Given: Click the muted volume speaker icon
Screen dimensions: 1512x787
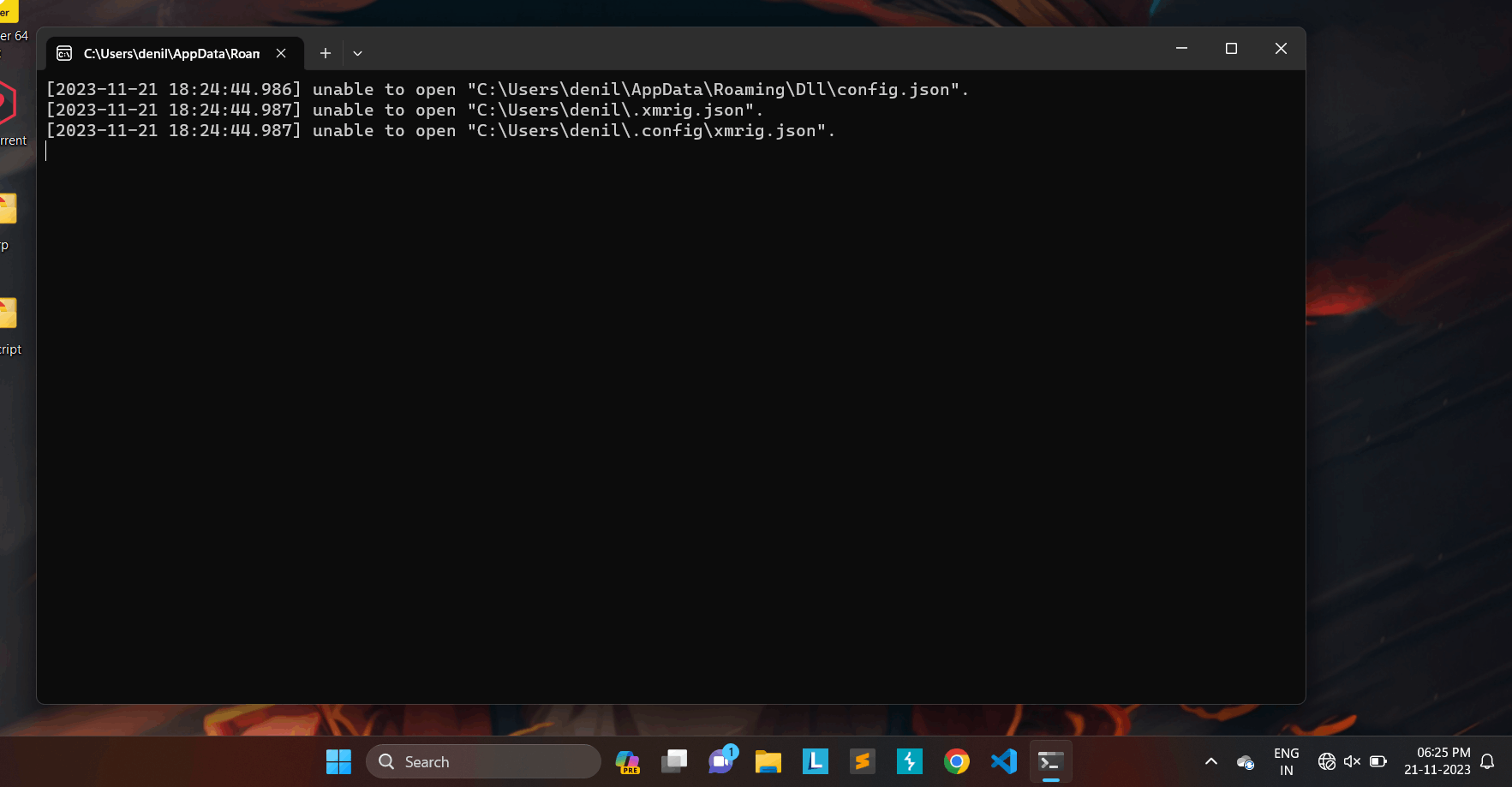Looking at the screenshot, I should tap(1353, 761).
